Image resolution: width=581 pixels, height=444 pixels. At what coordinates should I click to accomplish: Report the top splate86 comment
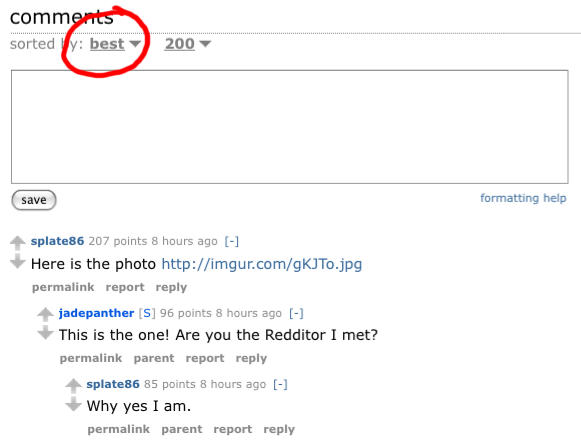pyautogui.click(x=125, y=287)
